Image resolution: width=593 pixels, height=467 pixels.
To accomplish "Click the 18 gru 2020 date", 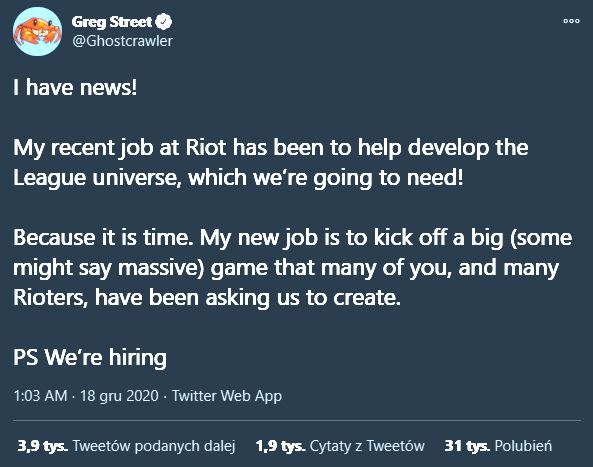I will (x=119, y=396).
